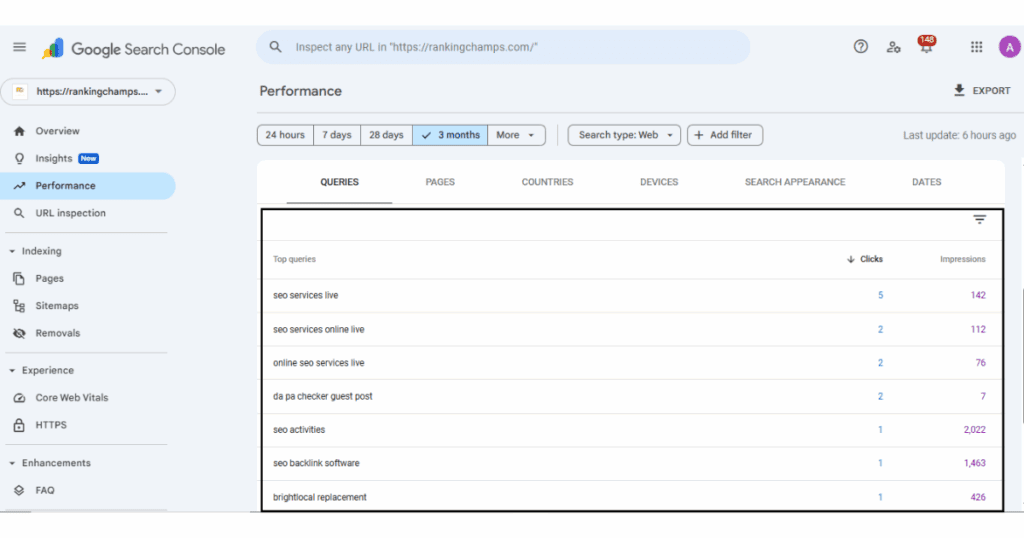Switch to the Pages tab
Screen dimensions: 1024x538
440,182
